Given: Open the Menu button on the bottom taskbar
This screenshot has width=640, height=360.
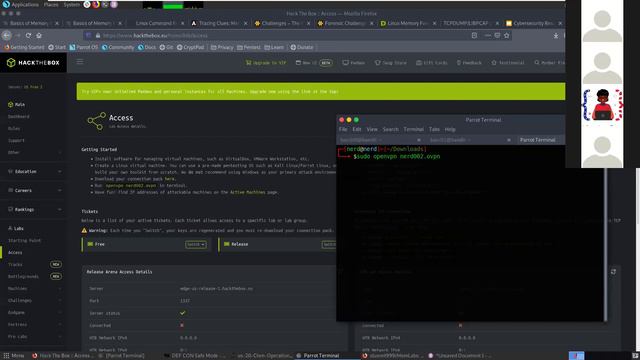Looking at the screenshot, I should click(x=13, y=356).
